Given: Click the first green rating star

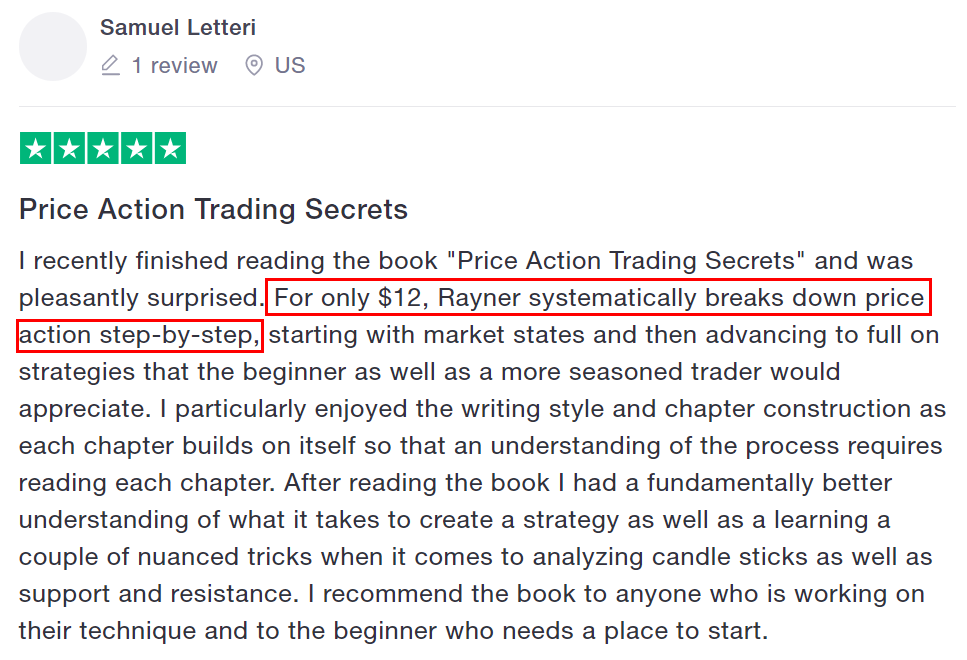Looking at the screenshot, I should 36,148.
